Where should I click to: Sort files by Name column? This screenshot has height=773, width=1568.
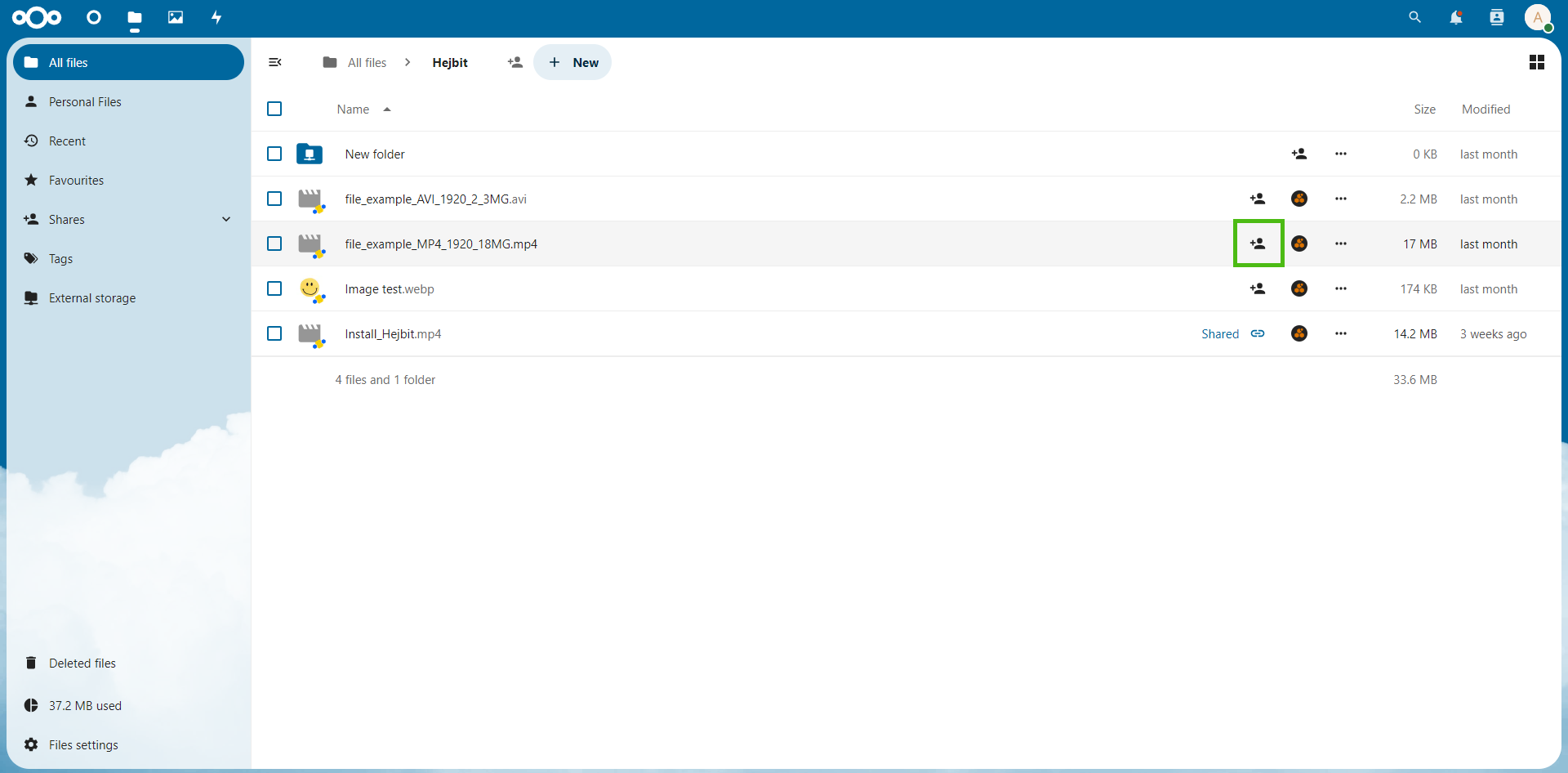pyautogui.click(x=354, y=109)
